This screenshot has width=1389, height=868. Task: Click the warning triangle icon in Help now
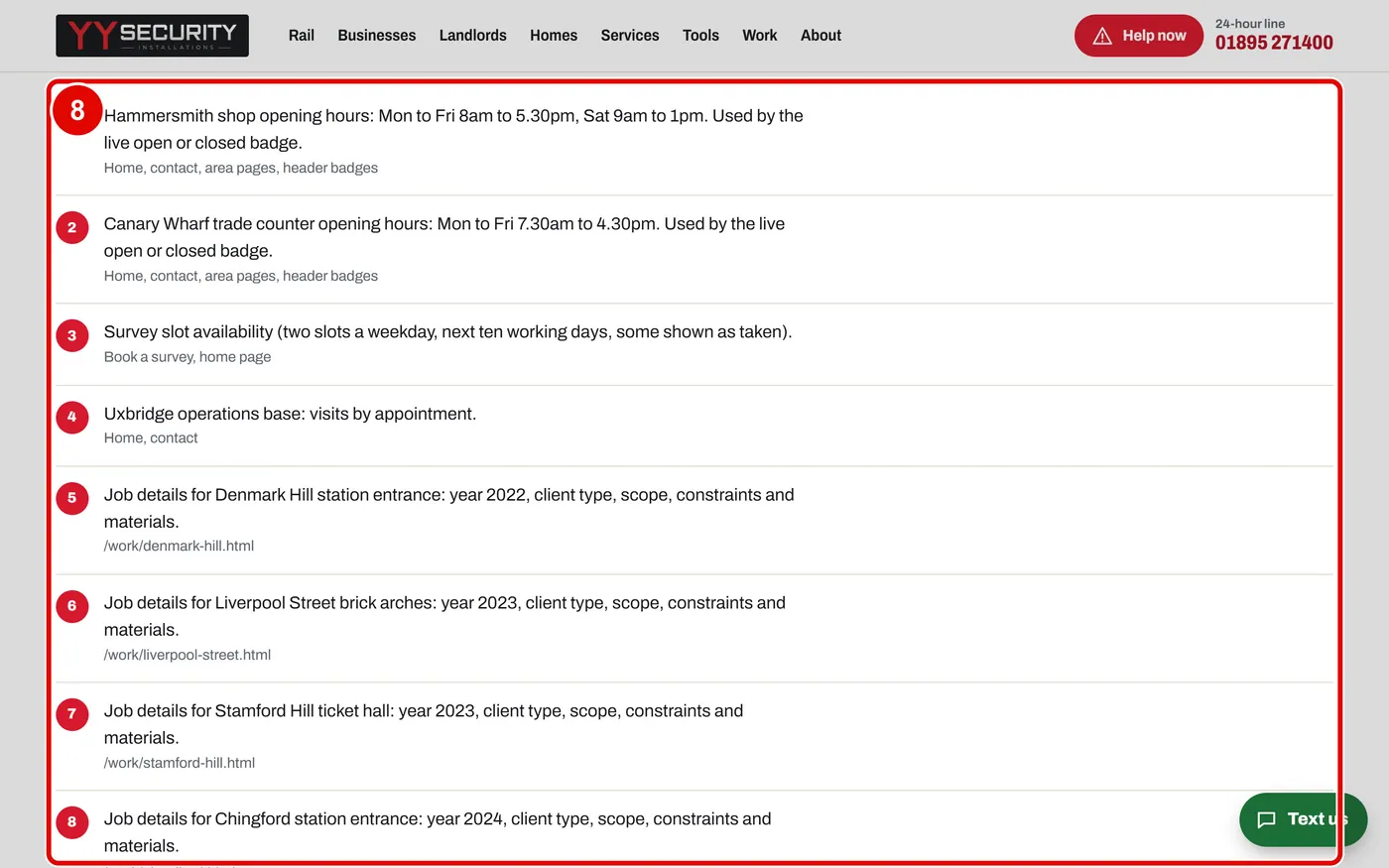pos(1102,36)
